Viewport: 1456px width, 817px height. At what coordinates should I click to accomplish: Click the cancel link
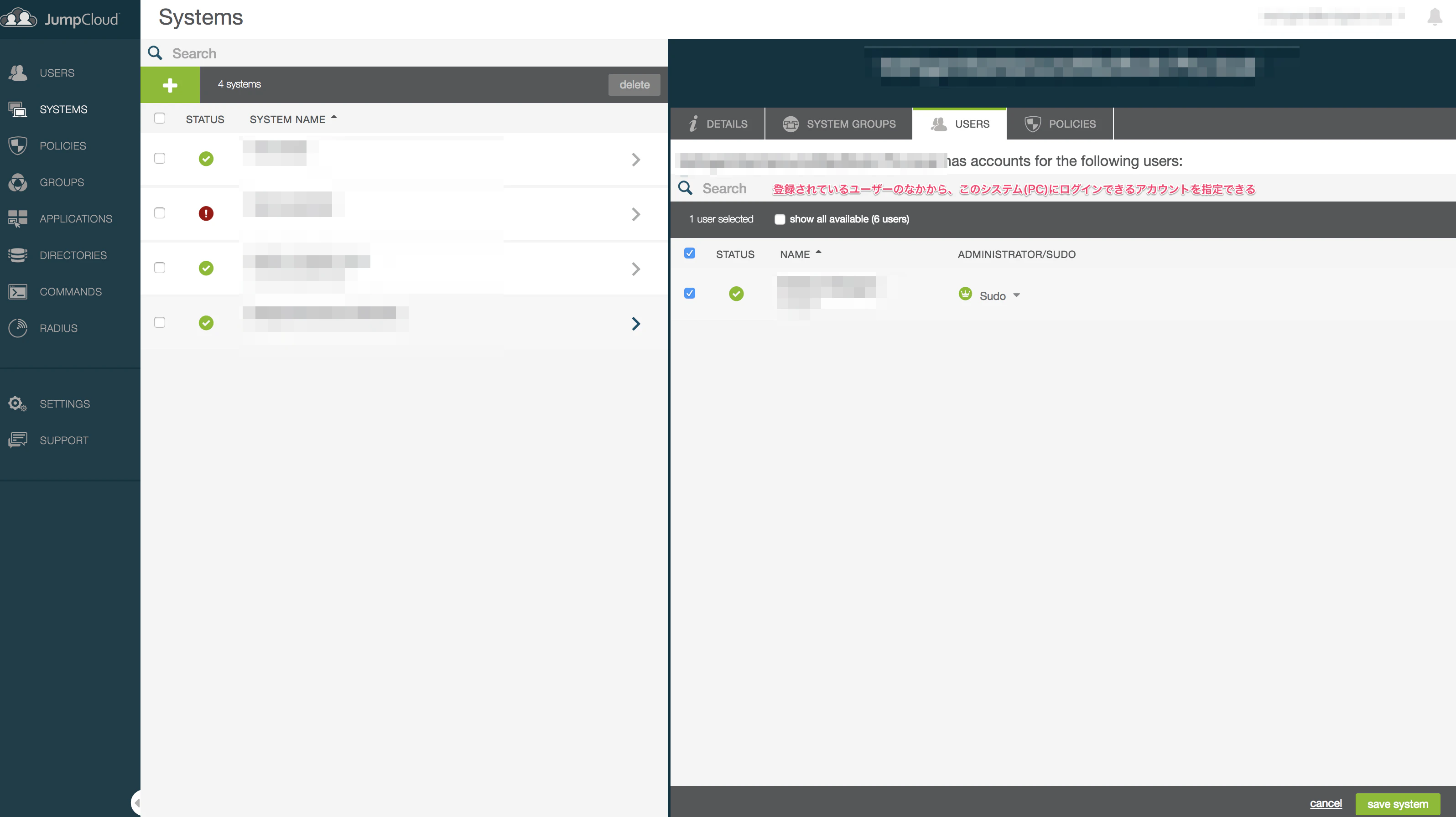tap(1326, 803)
